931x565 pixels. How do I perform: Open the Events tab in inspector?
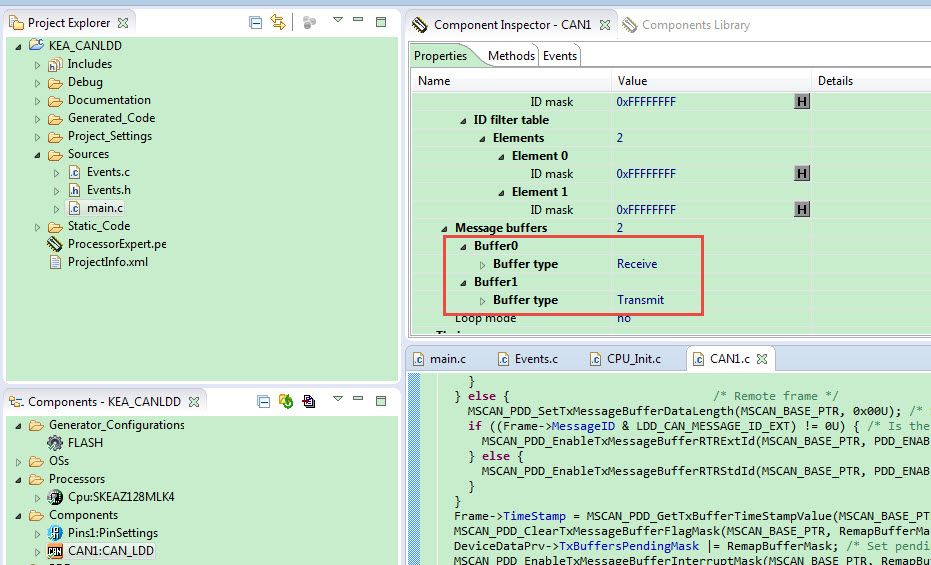tap(559, 56)
